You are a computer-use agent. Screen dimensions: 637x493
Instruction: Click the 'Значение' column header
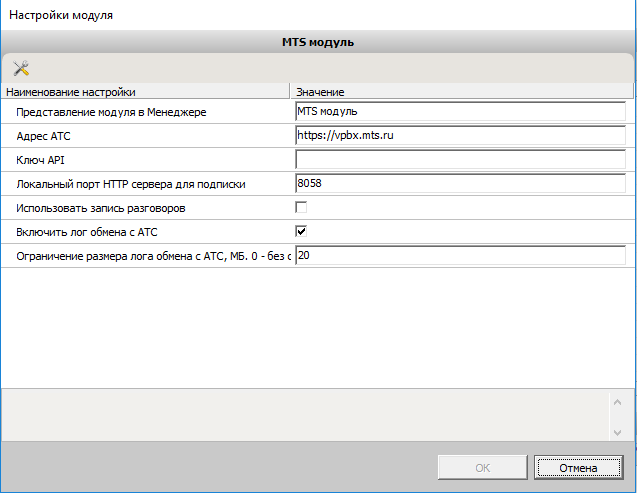(x=462, y=92)
